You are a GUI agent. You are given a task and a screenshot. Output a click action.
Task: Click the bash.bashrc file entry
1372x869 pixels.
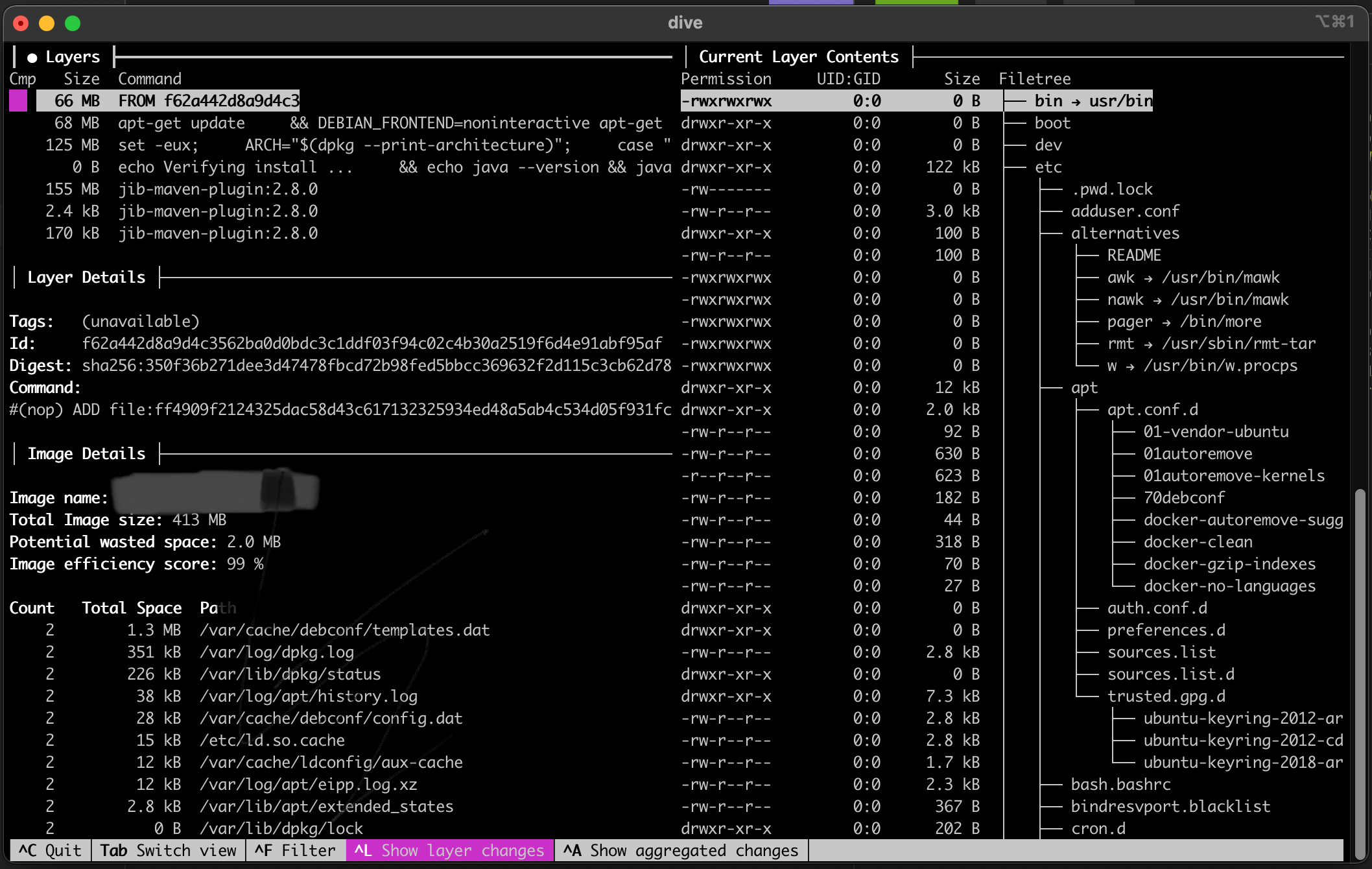coord(1120,785)
